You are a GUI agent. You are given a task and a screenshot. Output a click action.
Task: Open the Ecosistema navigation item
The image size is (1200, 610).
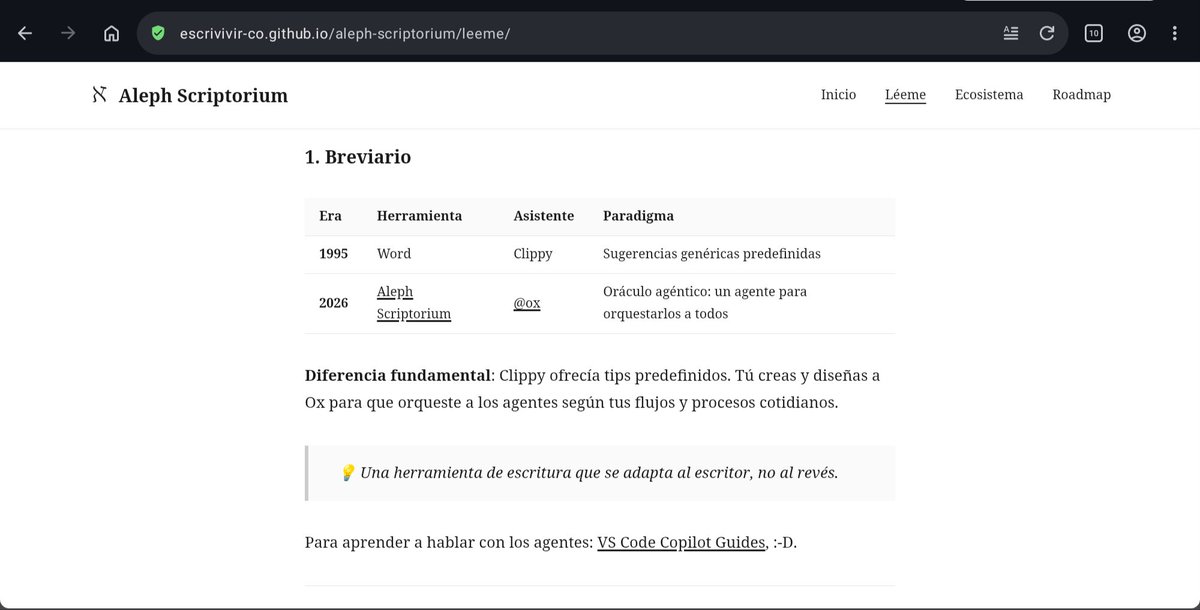[x=989, y=95]
